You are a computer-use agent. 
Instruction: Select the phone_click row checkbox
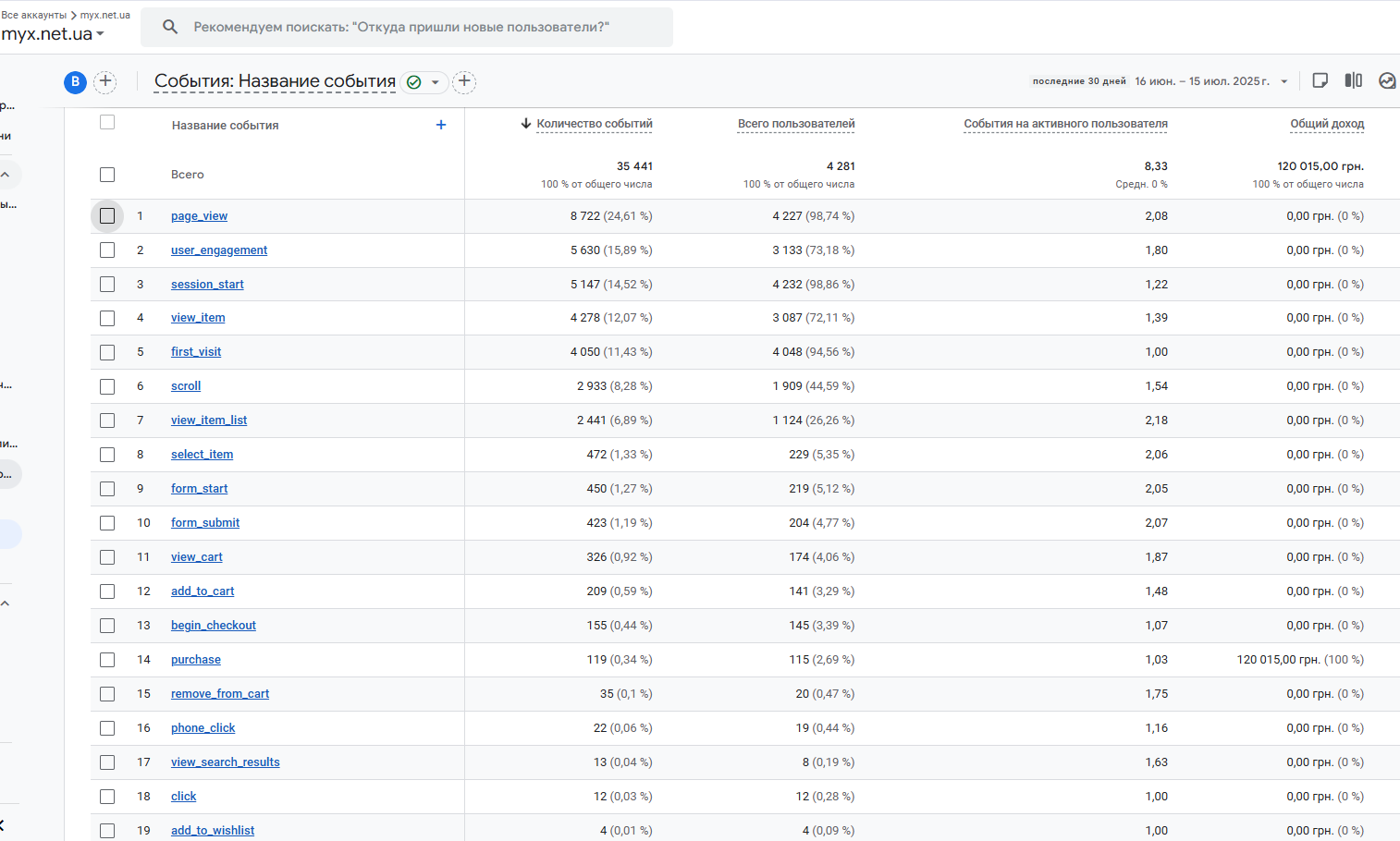107,728
